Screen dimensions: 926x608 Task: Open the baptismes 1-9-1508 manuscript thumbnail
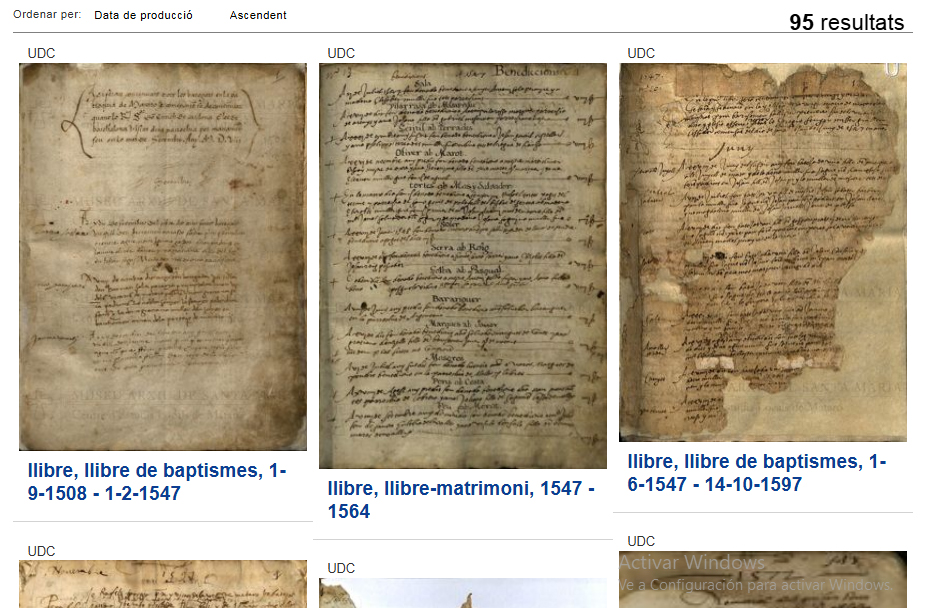click(x=163, y=257)
